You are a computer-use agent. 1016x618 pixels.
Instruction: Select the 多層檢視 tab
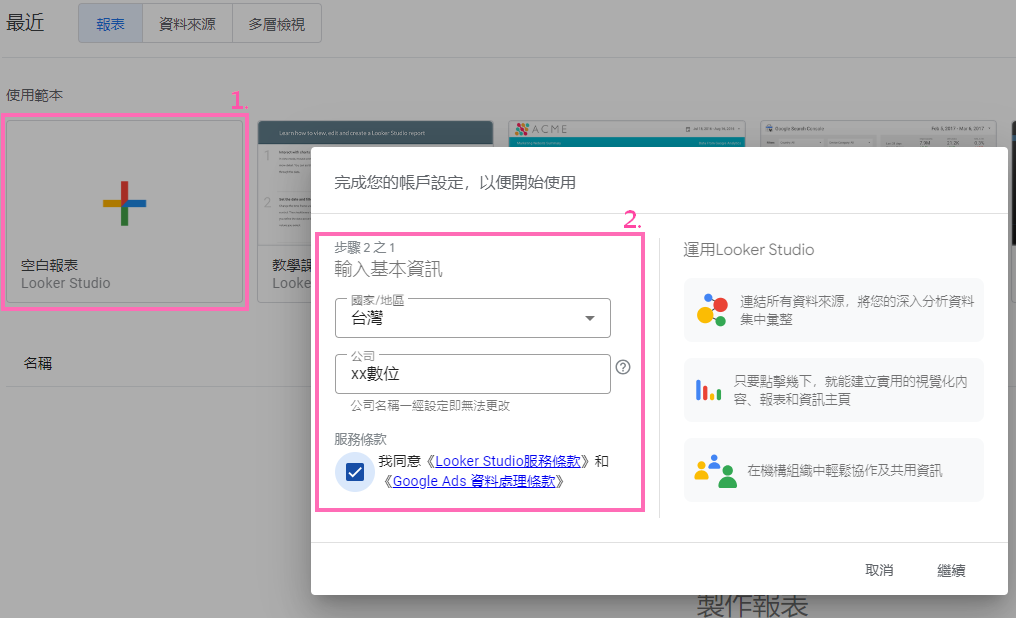click(277, 24)
